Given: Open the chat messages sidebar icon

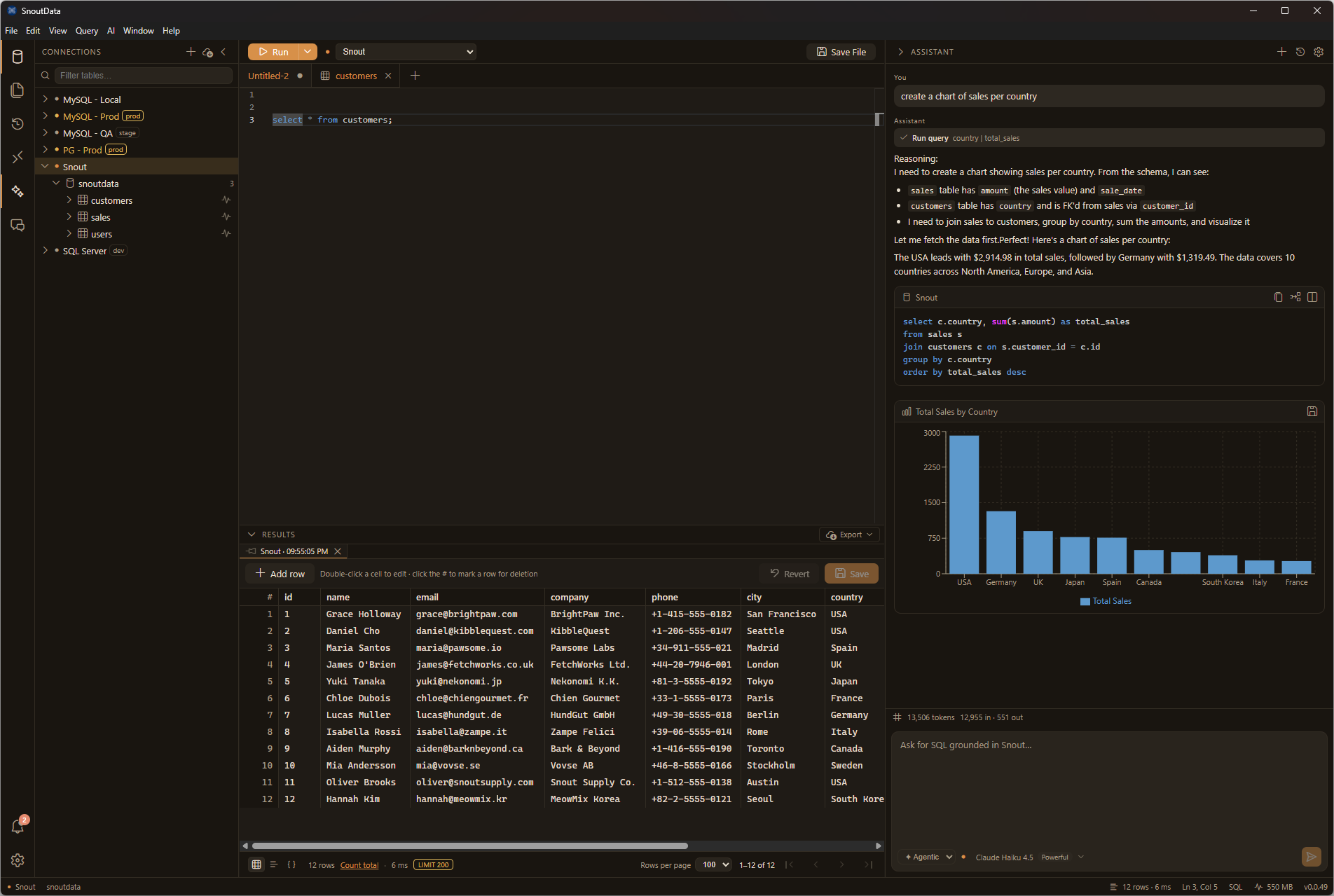Looking at the screenshot, I should [18, 225].
